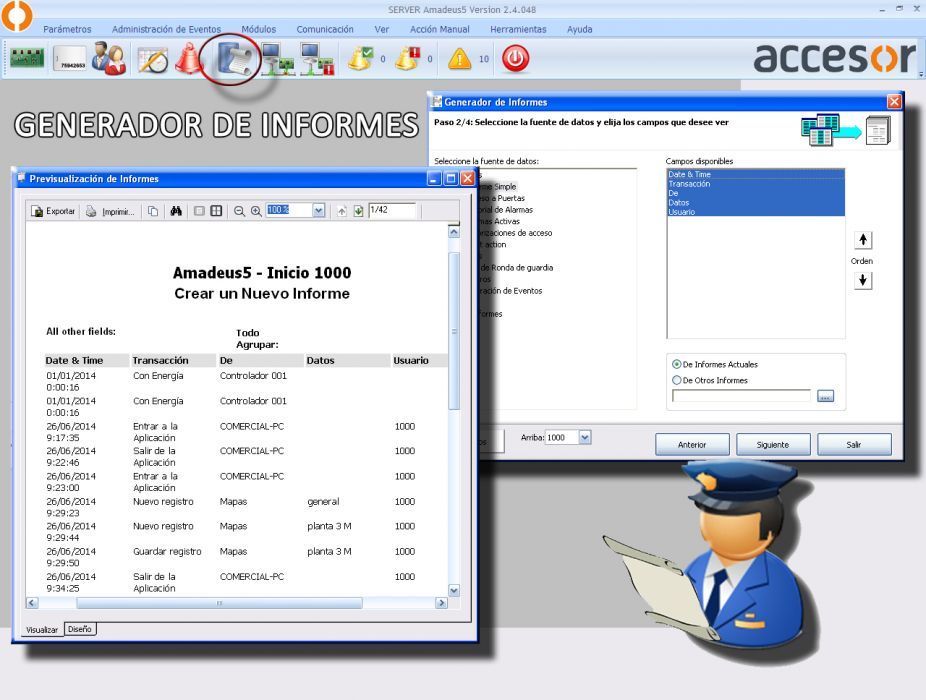
Task: Click the copy pages icon in preview toolbar
Action: tap(153, 211)
